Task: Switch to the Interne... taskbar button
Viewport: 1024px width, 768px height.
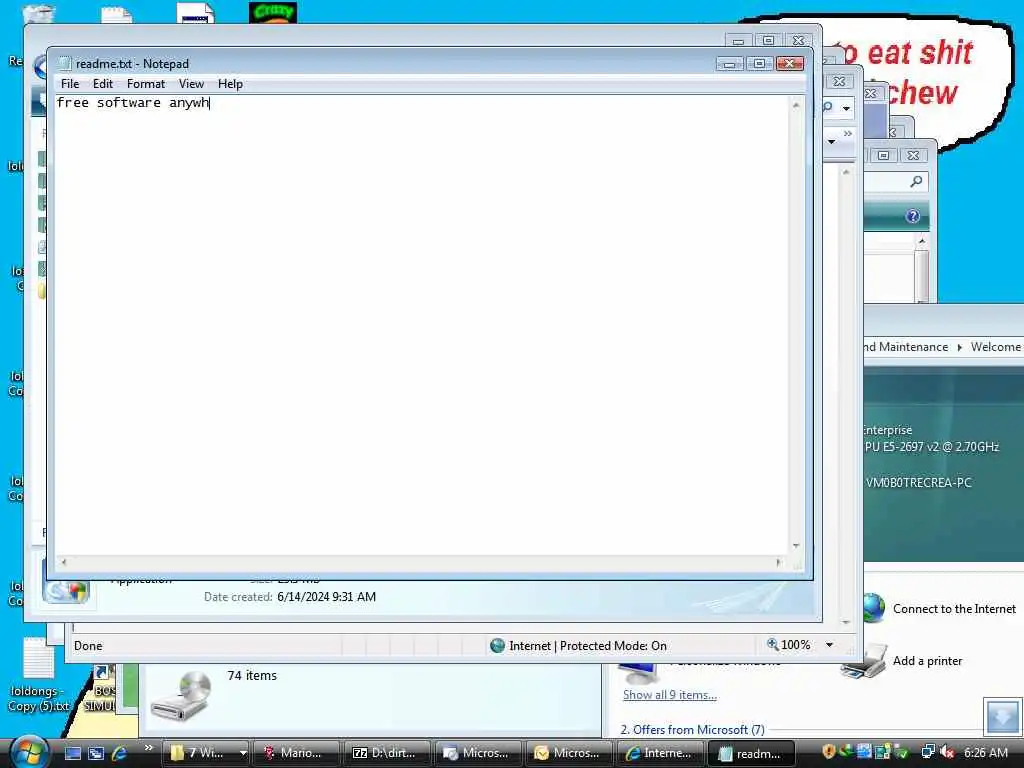Action: point(660,753)
